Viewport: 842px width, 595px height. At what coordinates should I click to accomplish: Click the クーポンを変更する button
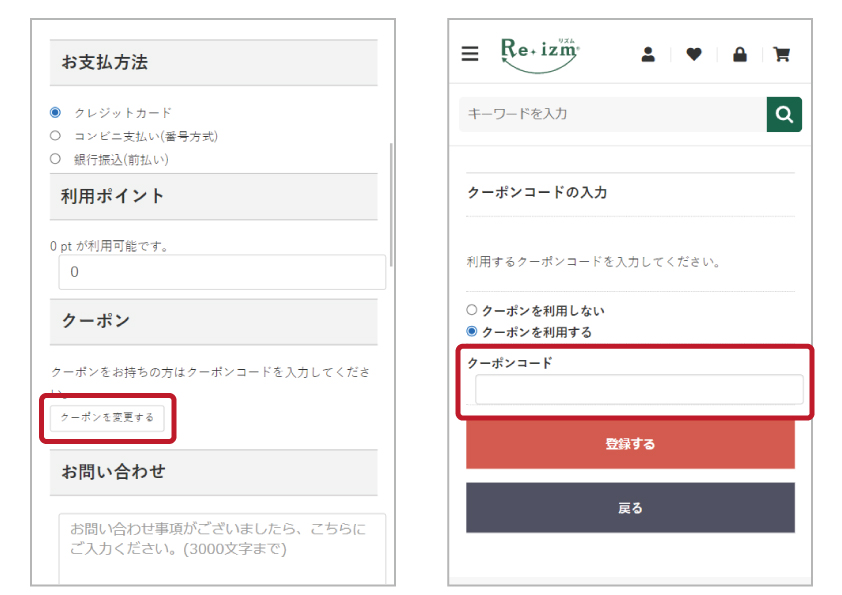coord(107,418)
